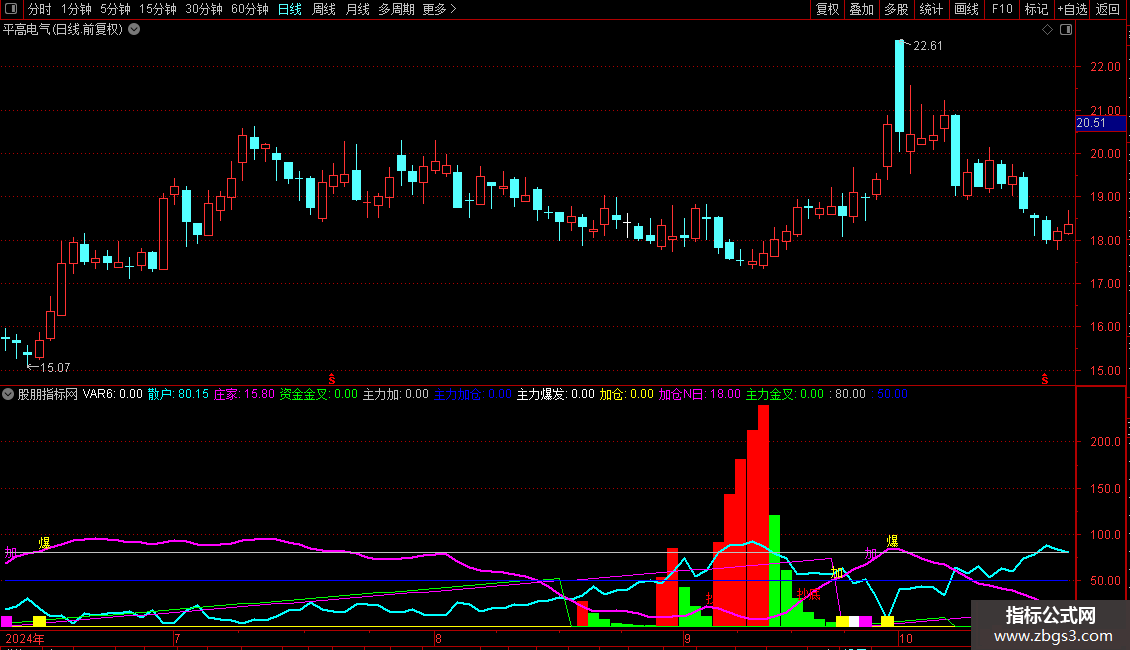Click the 散户: 80.15 indicator value
This screenshot has width=1130, height=650.
pyautogui.click(x=178, y=394)
